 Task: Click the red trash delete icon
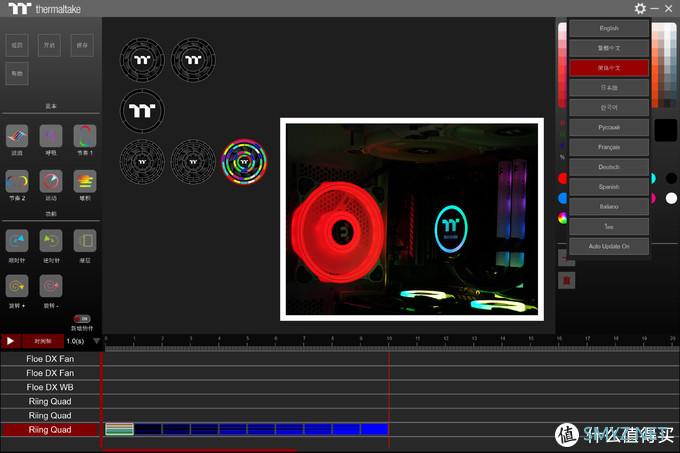[566, 280]
